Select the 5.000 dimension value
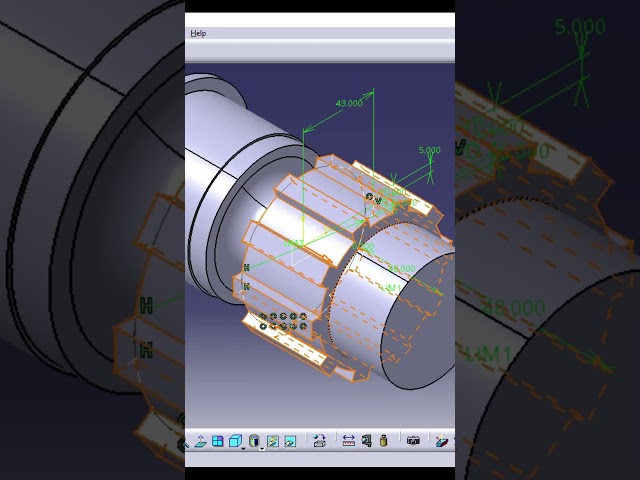This screenshot has width=640, height=480. coord(429,150)
